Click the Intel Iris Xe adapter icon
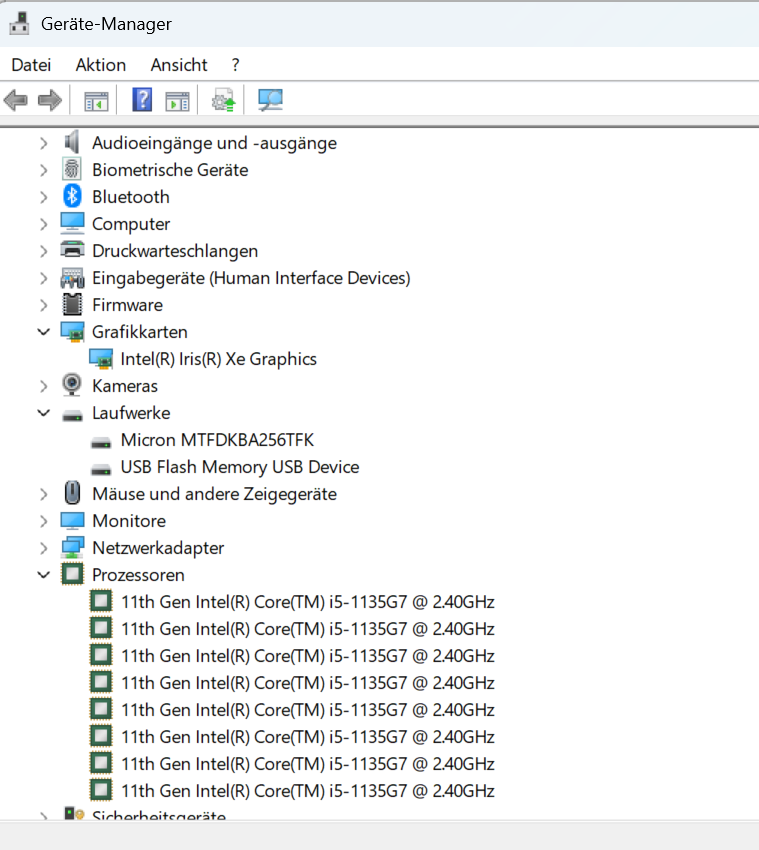Image resolution: width=759 pixels, height=850 pixels. coord(101,359)
